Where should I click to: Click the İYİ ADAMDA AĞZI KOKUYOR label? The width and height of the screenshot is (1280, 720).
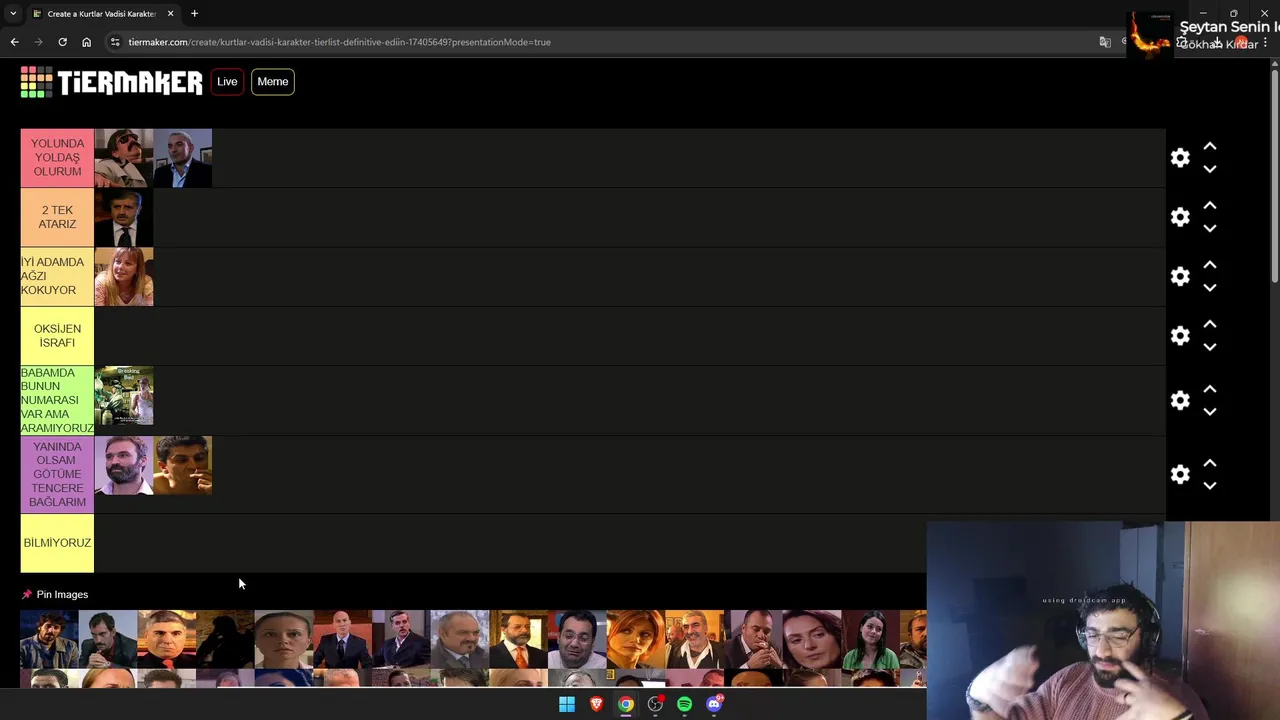(x=57, y=276)
